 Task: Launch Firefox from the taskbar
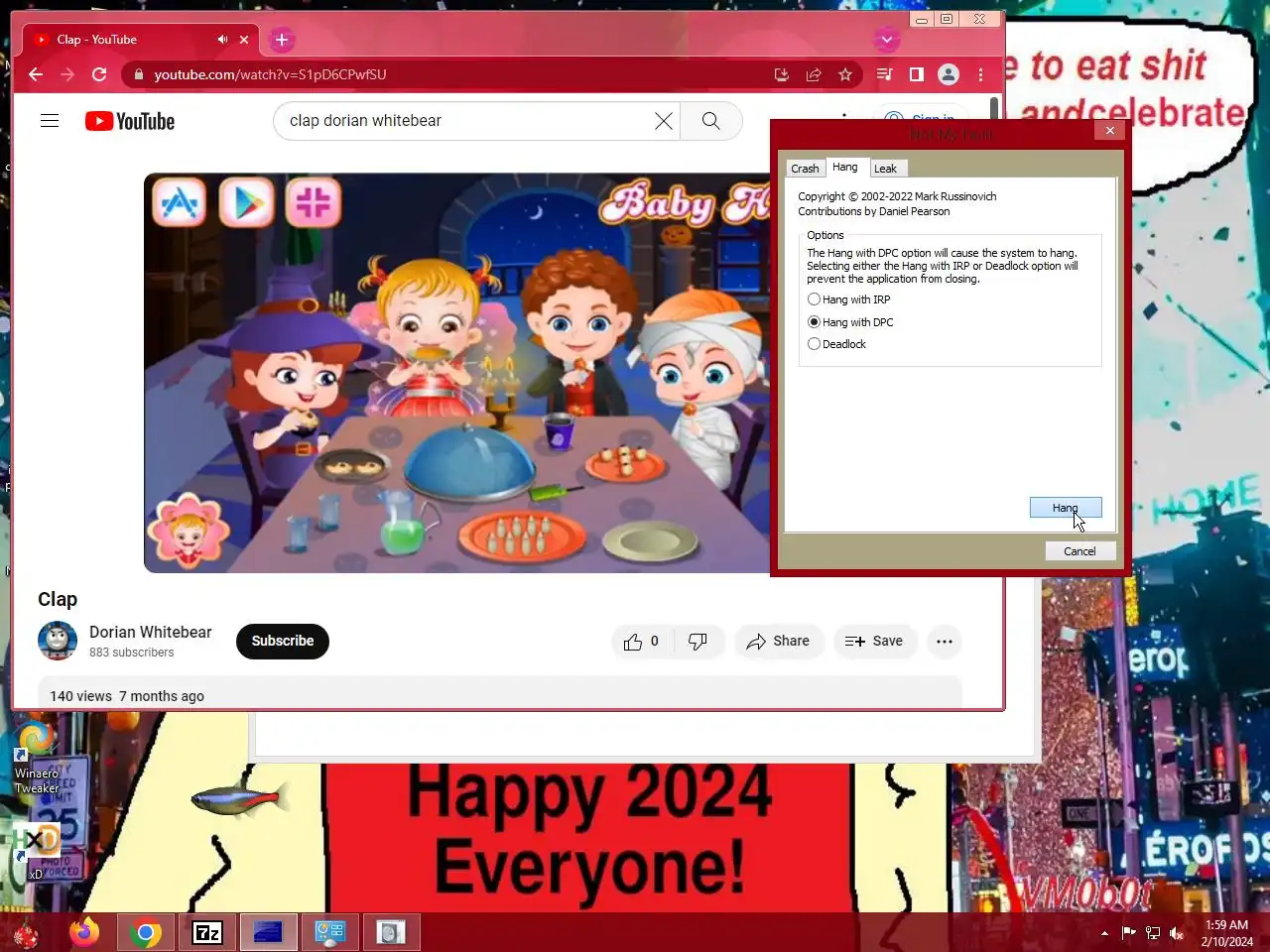pyautogui.click(x=84, y=932)
